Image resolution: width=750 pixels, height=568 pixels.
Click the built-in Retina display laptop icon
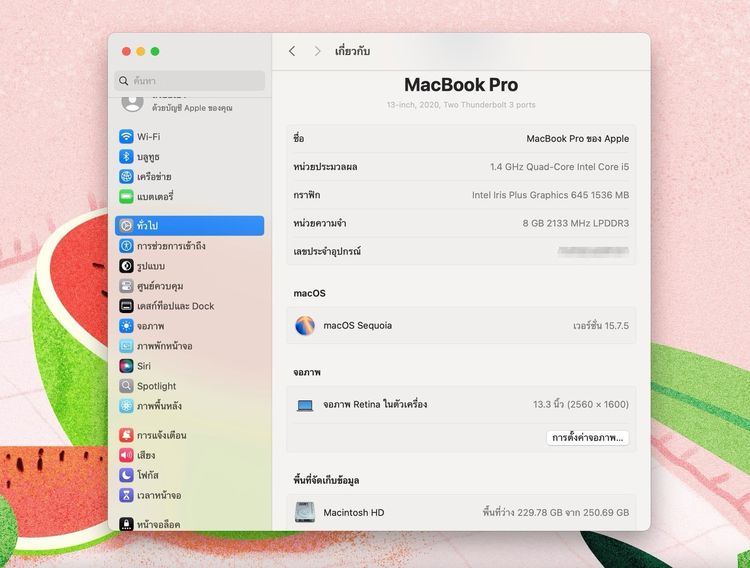[305, 405]
